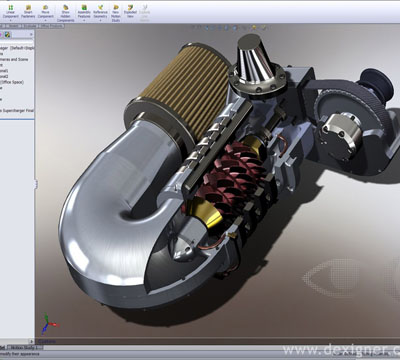Open Reference Geometry dropdown arrow
The width and height of the screenshot is (400, 360).
pyautogui.click(x=100, y=20)
